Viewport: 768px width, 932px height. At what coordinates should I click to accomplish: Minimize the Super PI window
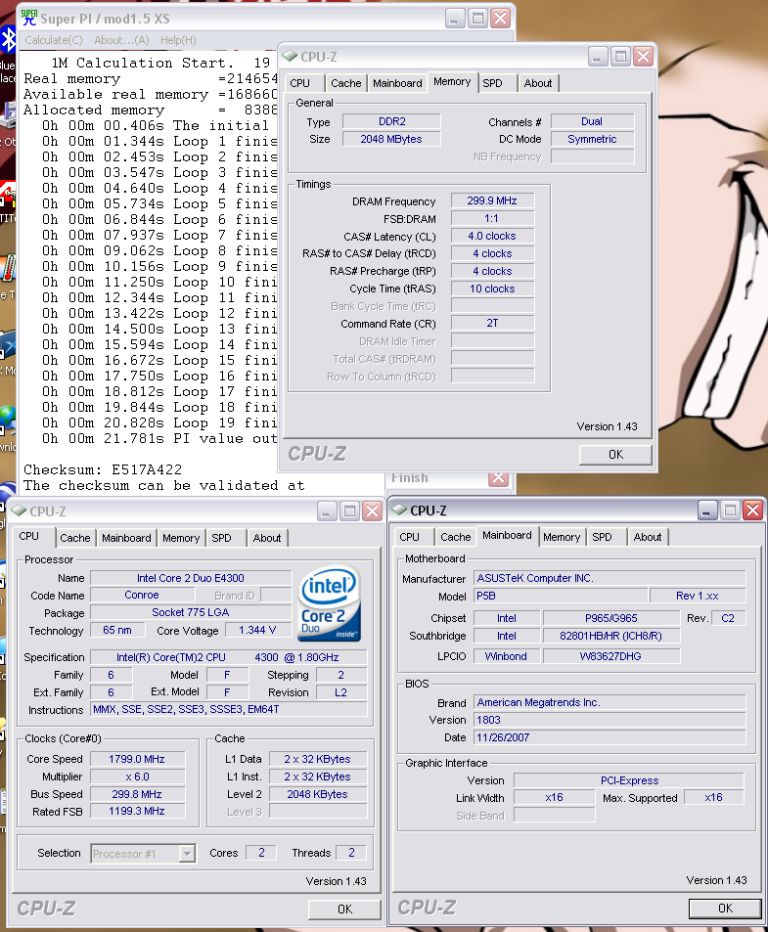point(455,18)
